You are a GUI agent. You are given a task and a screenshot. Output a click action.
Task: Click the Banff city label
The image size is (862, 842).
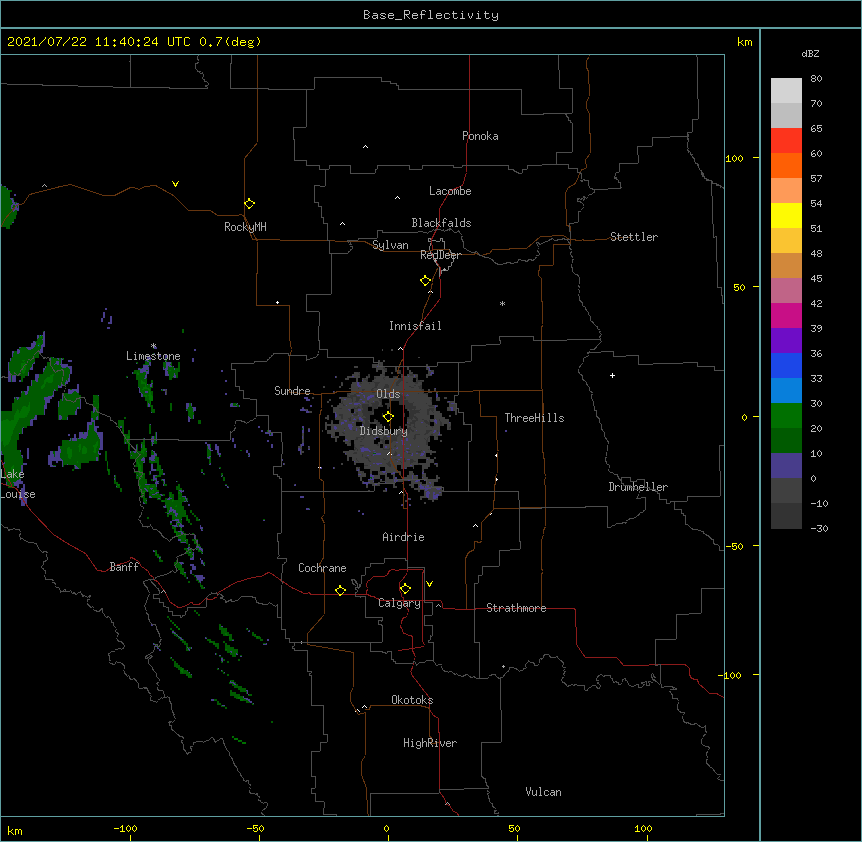tap(124, 567)
